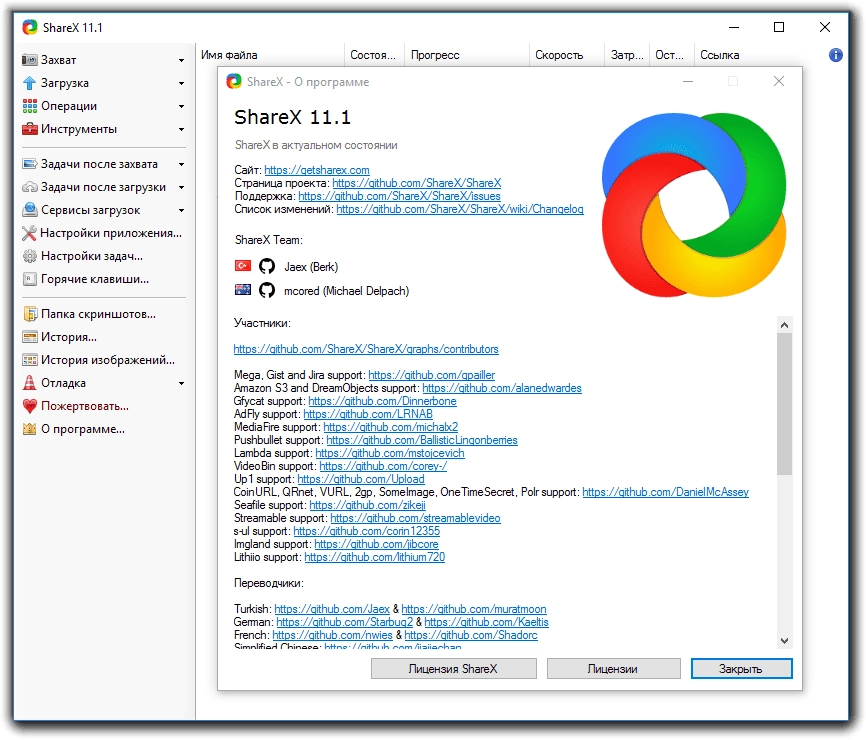Click the Australian flag icon beside mcored
Image resolution: width=866 pixels, height=740 pixels.
pyautogui.click(x=243, y=290)
